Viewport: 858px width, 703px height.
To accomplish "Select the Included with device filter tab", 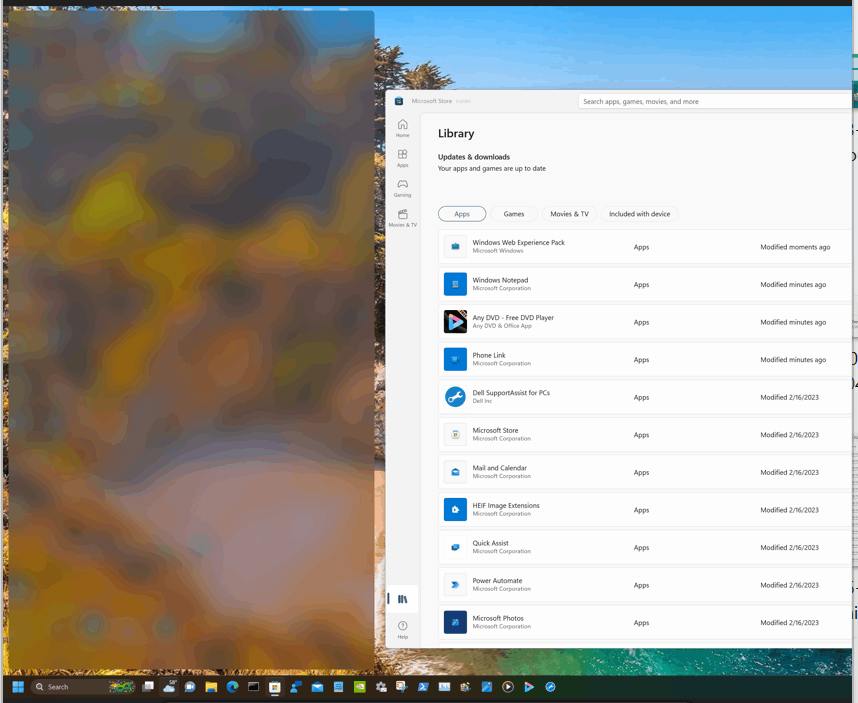I will [x=639, y=214].
